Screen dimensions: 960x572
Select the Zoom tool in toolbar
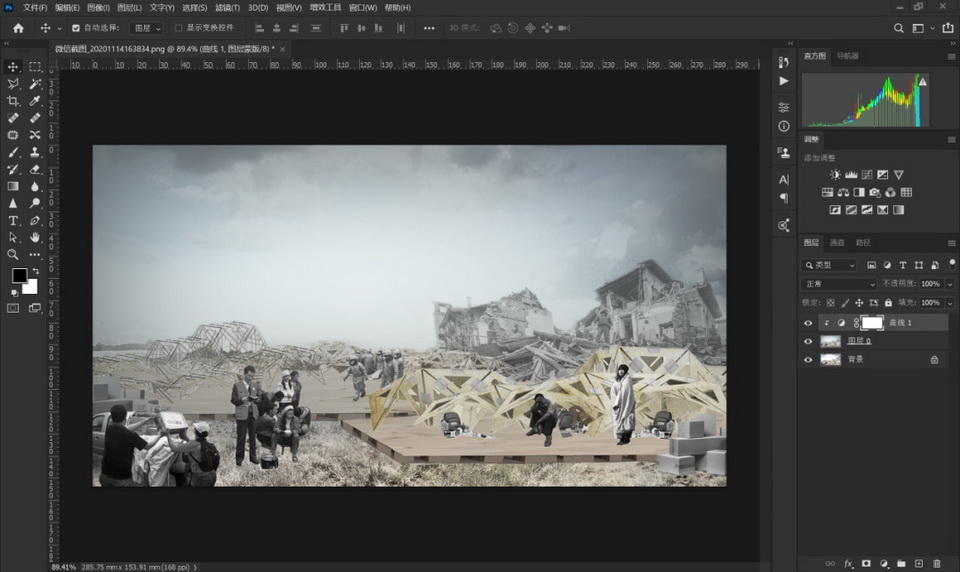click(13, 254)
